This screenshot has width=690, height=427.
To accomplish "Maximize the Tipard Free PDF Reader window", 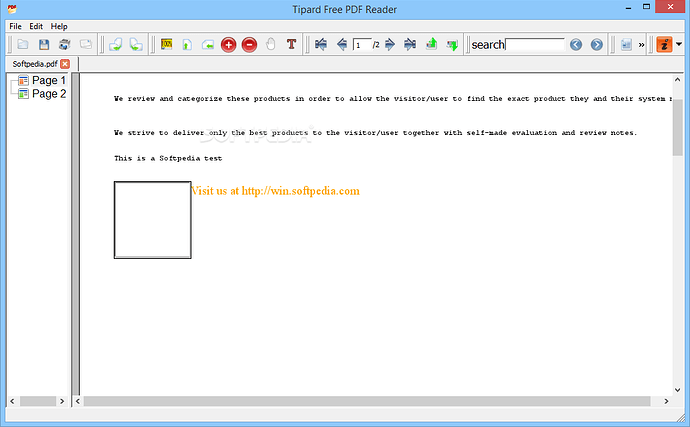I will tap(646, 7).
